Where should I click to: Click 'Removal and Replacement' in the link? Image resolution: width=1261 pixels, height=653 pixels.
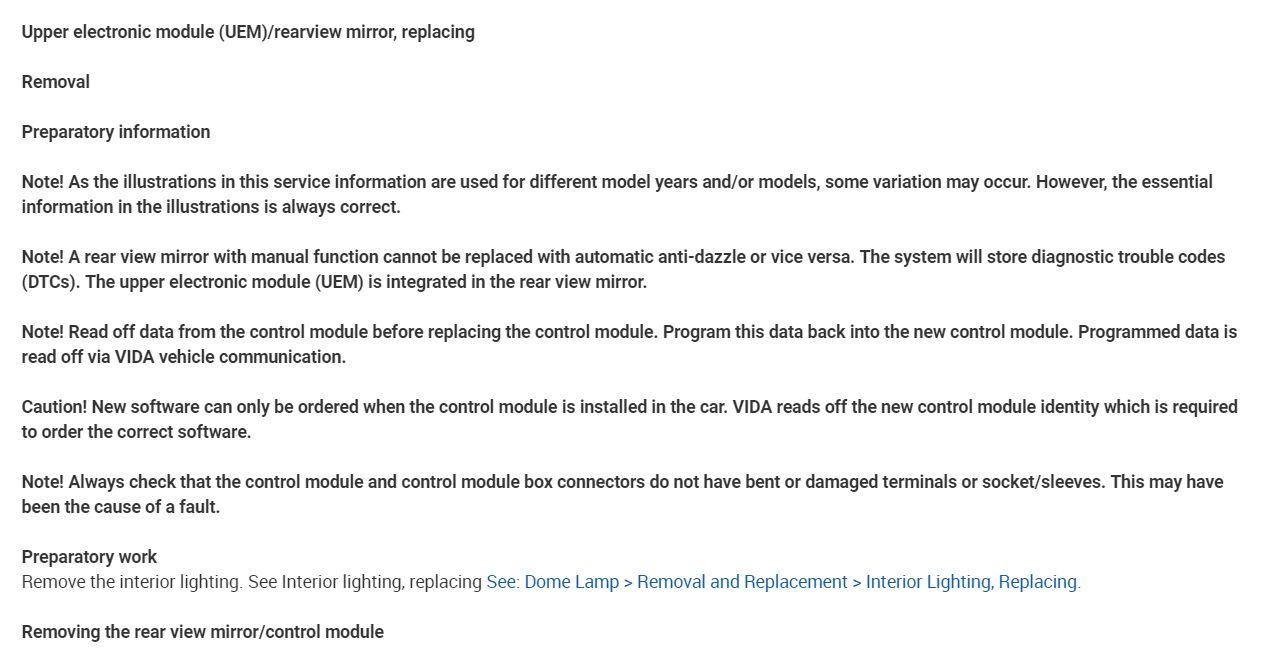tap(742, 582)
